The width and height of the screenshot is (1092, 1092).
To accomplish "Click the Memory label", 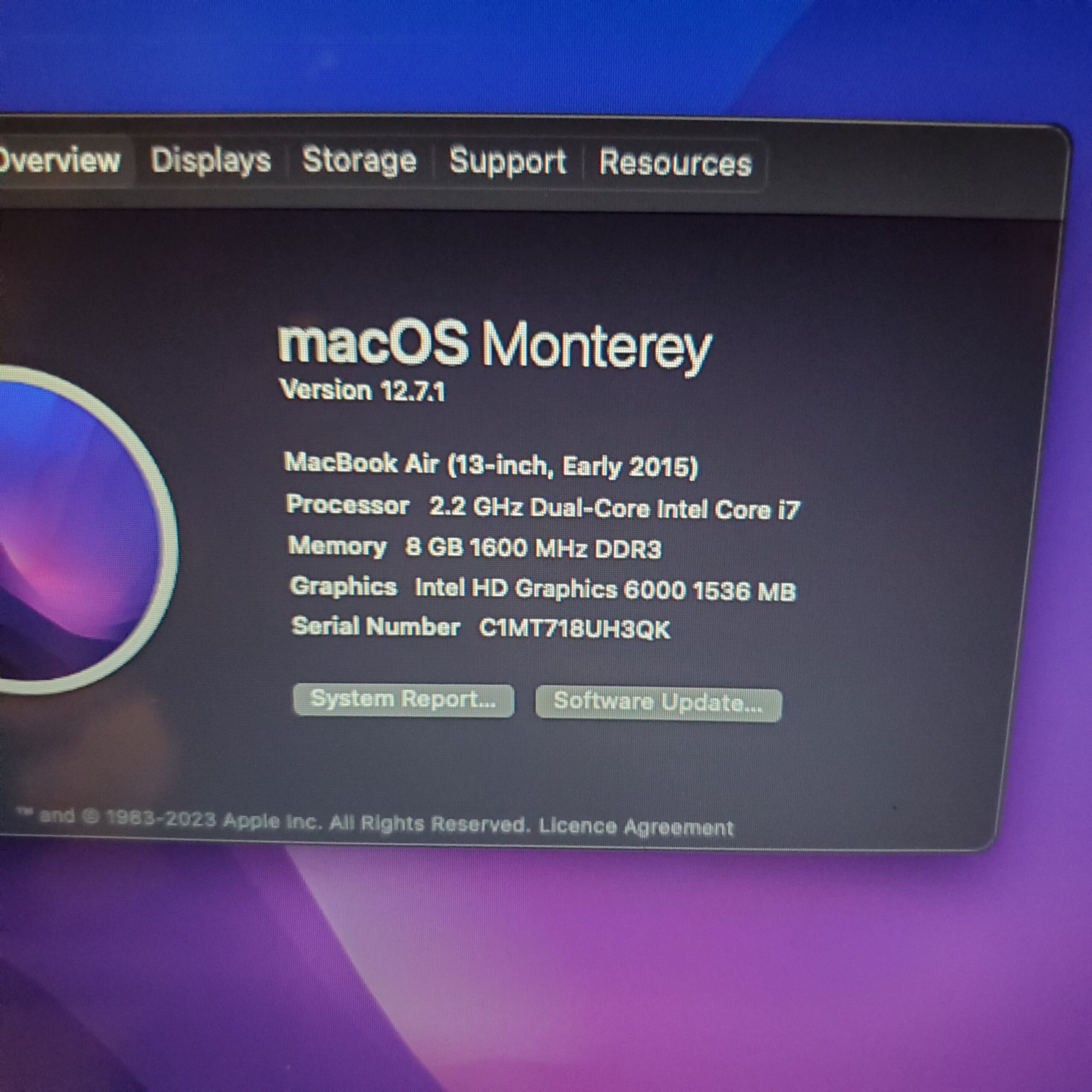I will 337,546.
